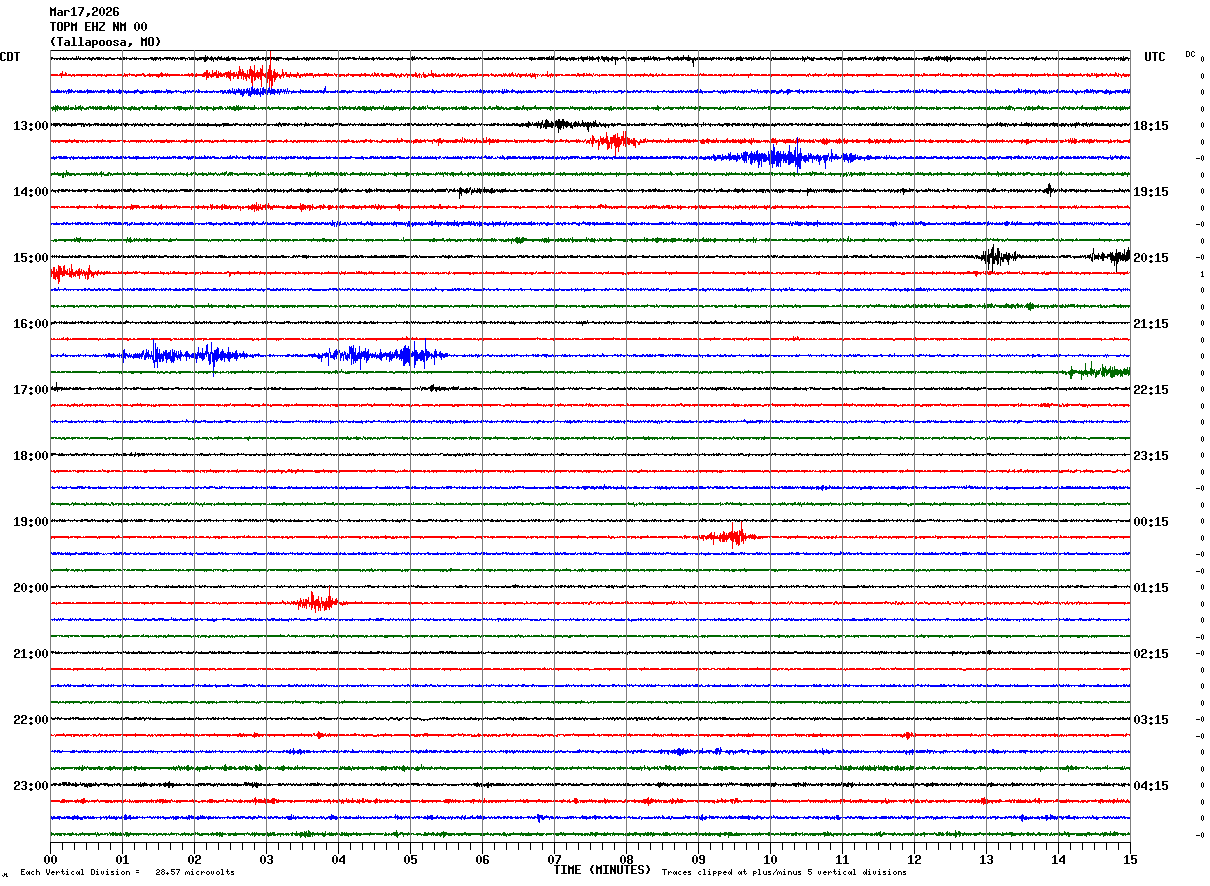Image resolution: width=1210 pixels, height=886 pixels.
Task: Click minute 07 on the bottom axis
Action: [555, 859]
